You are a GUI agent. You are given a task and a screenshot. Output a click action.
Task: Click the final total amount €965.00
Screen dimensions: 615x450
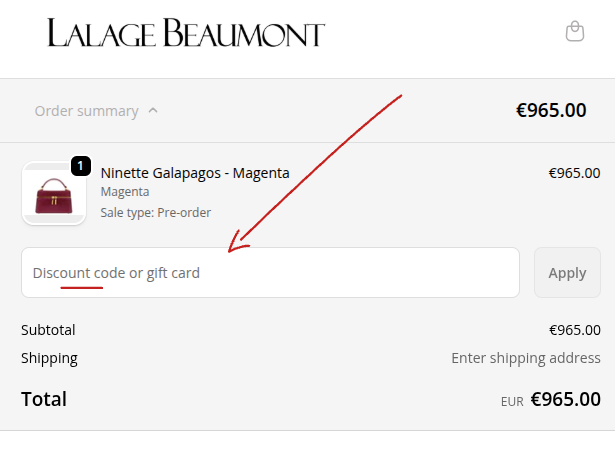(565, 399)
